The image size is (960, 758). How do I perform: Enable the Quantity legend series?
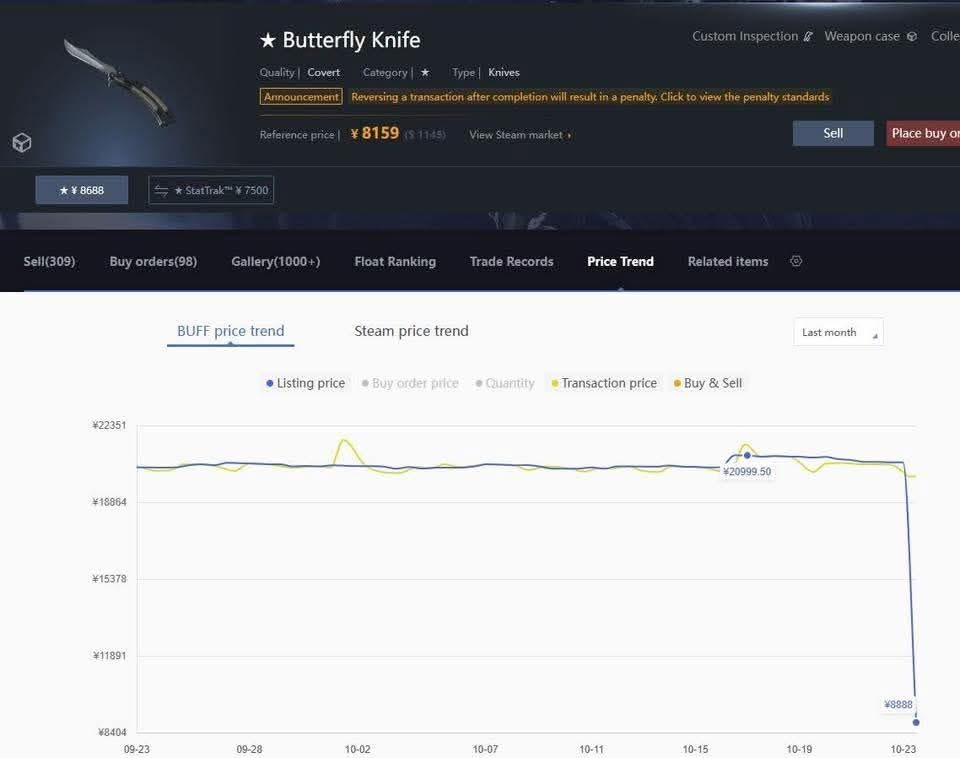click(505, 383)
